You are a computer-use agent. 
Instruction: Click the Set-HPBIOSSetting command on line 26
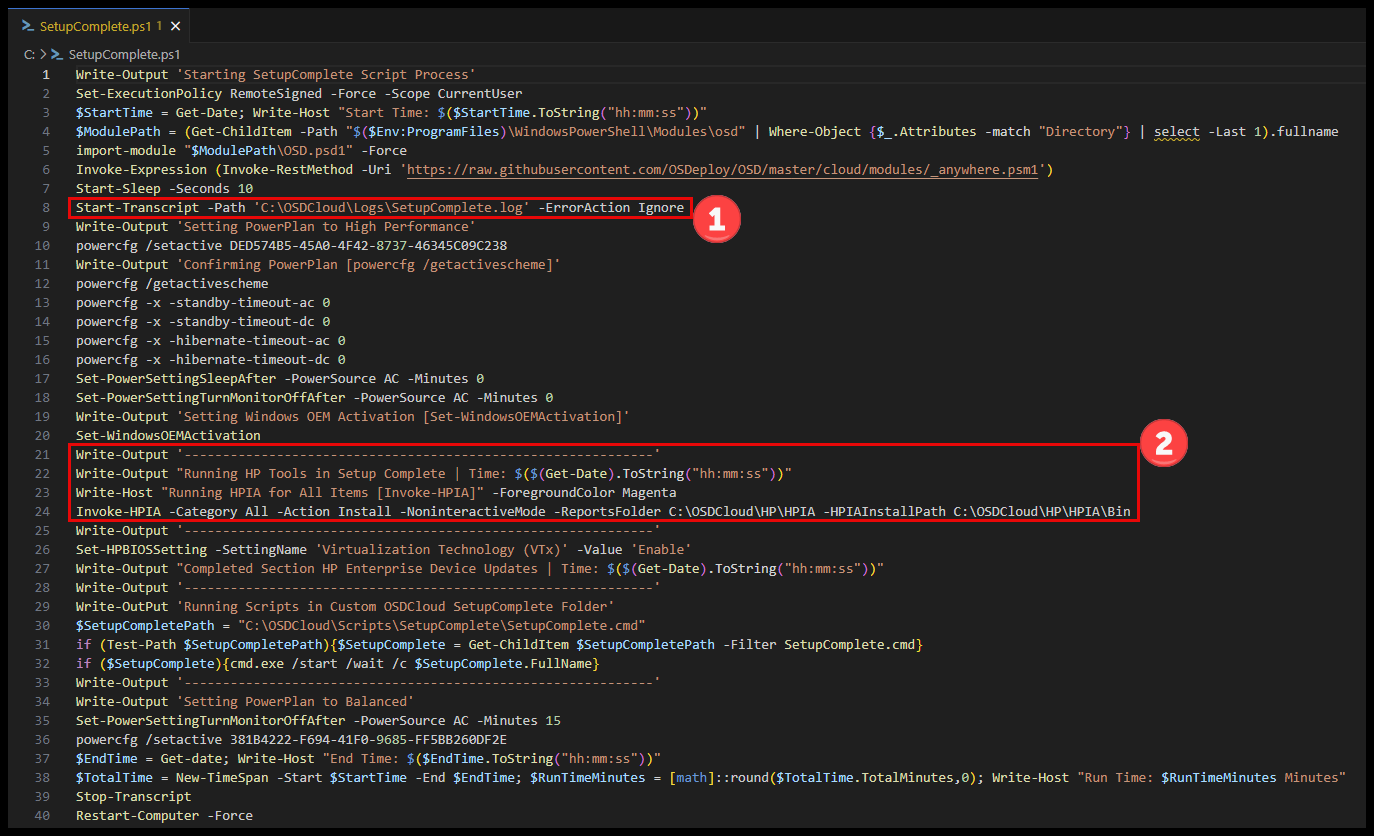click(144, 549)
